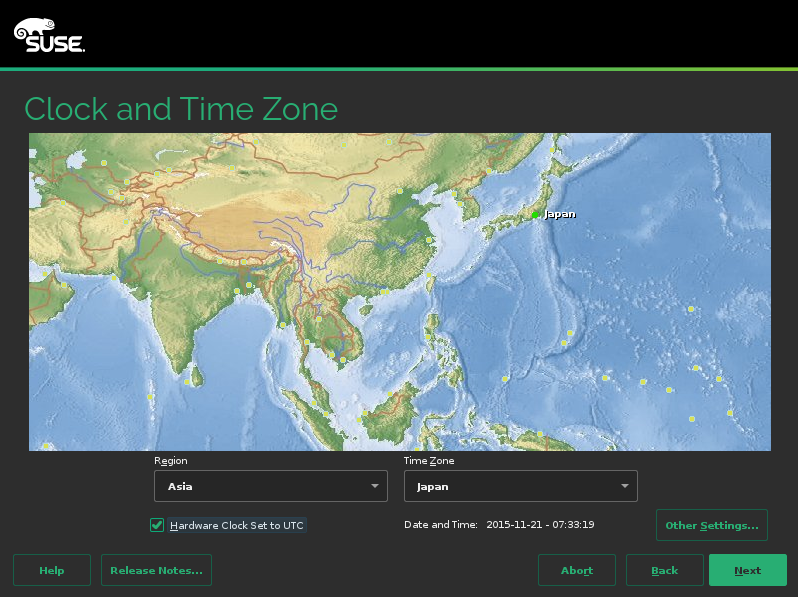Click the Clock and Time Zone heading
Screen dimensions: 798x597
pyautogui.click(x=181, y=109)
